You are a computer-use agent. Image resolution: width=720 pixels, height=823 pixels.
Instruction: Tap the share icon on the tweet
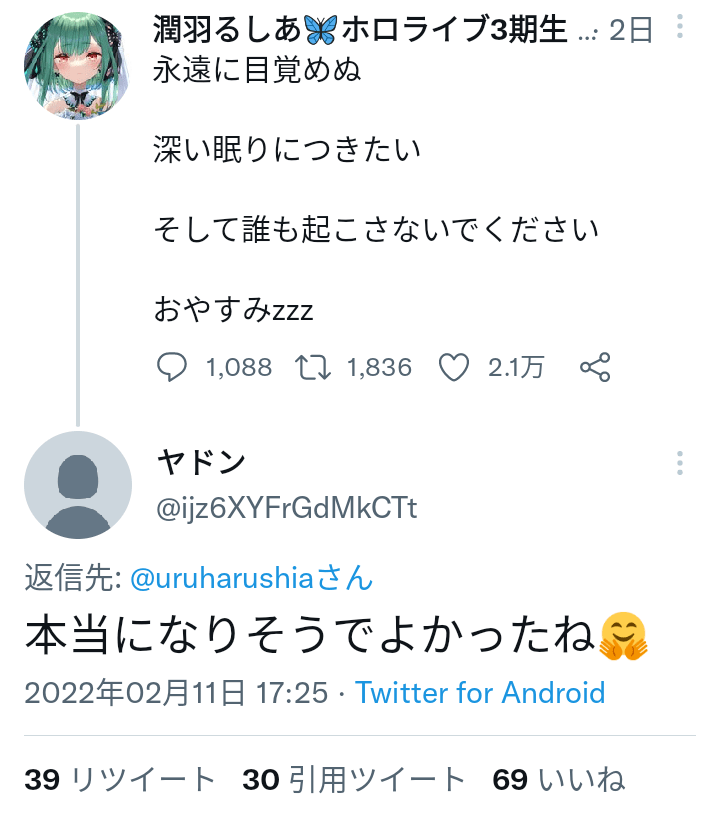click(x=595, y=368)
